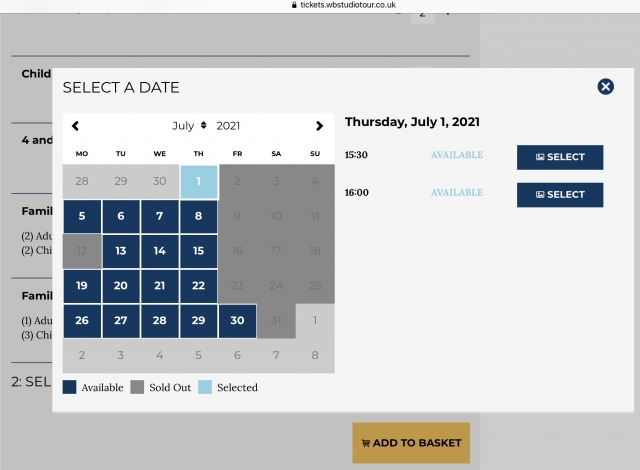Select July 8 on the calendar
Screen dimensions: 640x470
coord(198,216)
